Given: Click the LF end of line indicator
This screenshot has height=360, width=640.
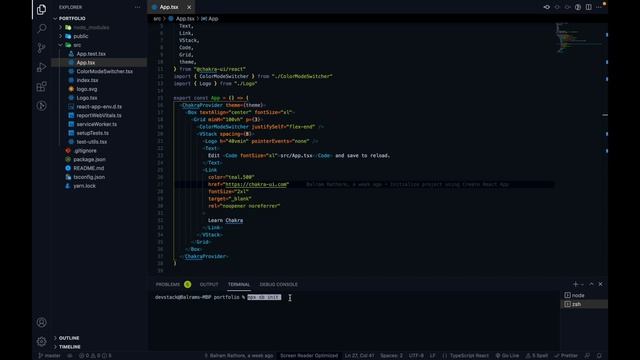Looking at the screenshot, I should point(433,356).
